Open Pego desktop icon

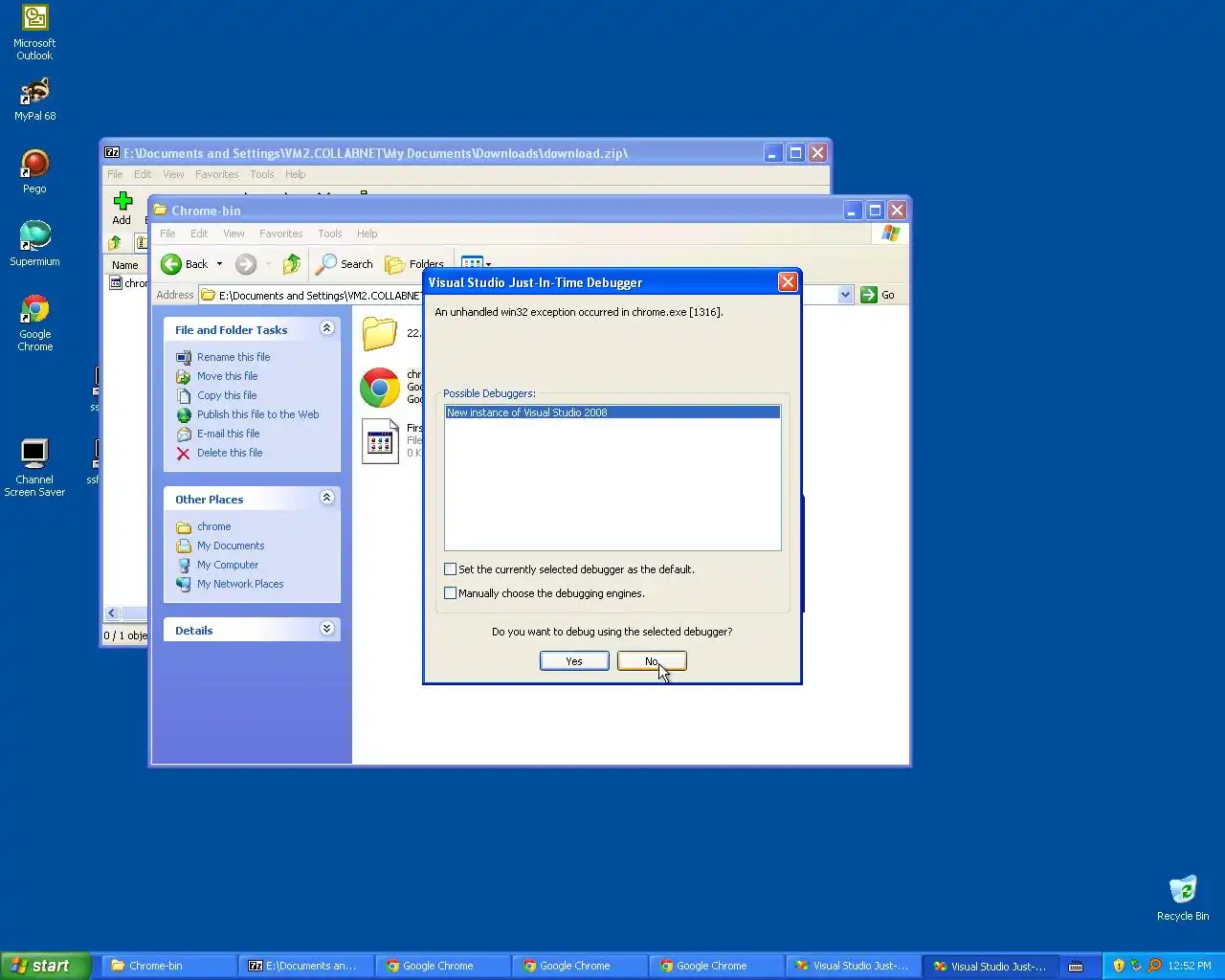pos(34,171)
